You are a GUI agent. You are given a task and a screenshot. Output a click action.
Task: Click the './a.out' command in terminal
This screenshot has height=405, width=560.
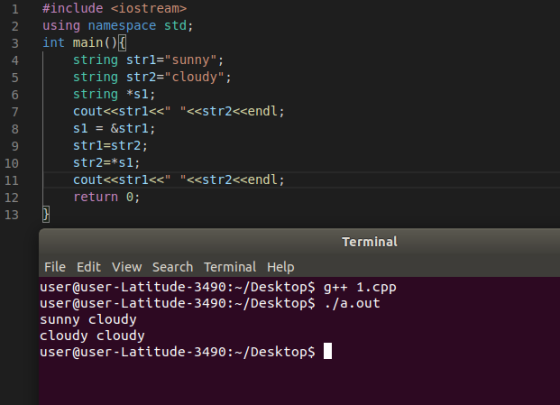[x=352, y=303]
